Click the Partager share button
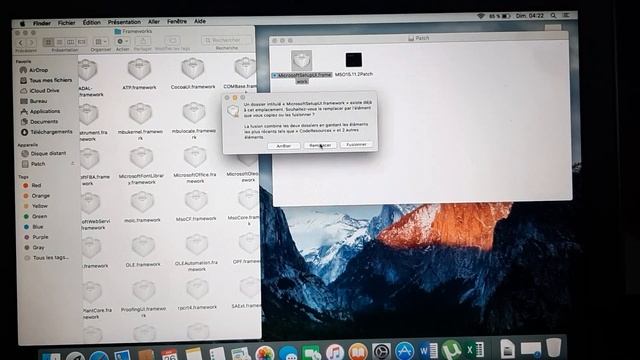 pyautogui.click(x=143, y=41)
